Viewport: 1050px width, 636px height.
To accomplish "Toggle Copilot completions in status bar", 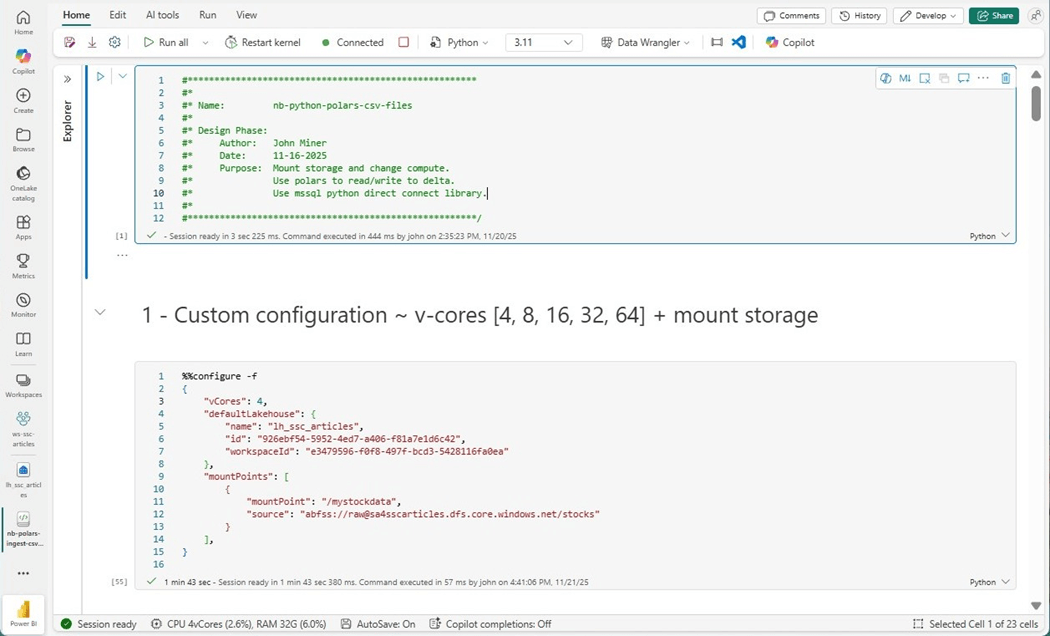I will point(490,624).
